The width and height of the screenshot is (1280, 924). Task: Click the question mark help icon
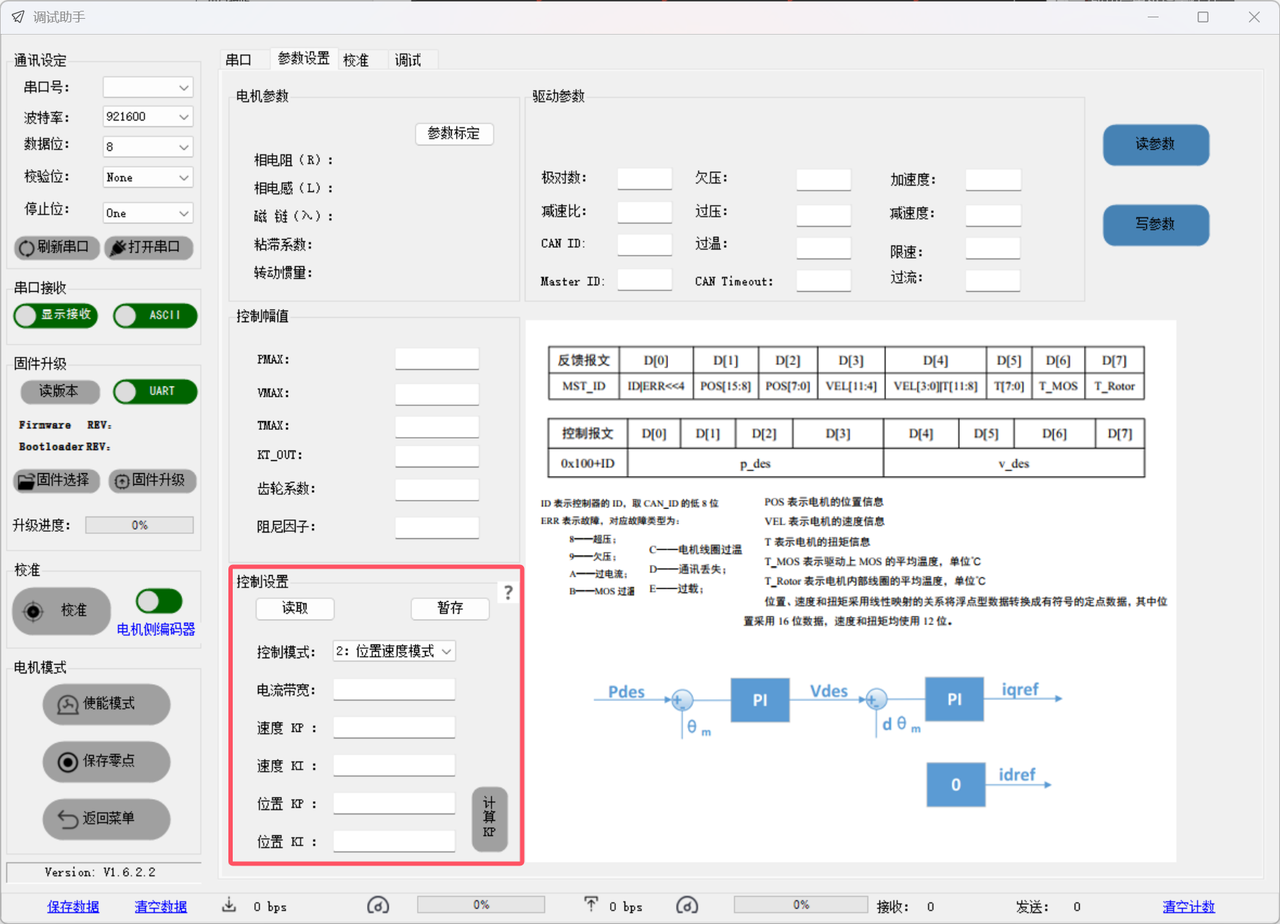click(507, 593)
